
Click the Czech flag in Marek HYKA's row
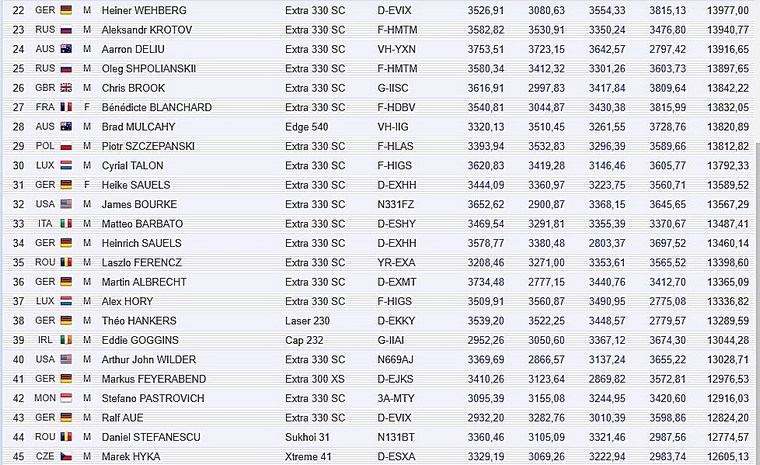[66, 456]
